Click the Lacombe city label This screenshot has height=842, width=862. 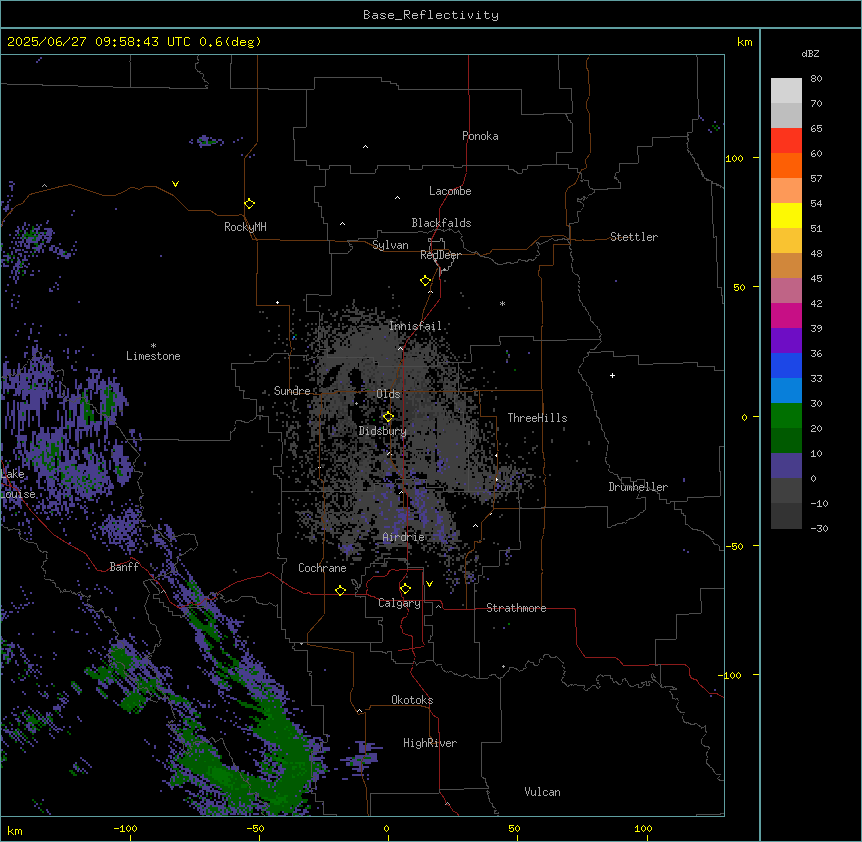[450, 191]
